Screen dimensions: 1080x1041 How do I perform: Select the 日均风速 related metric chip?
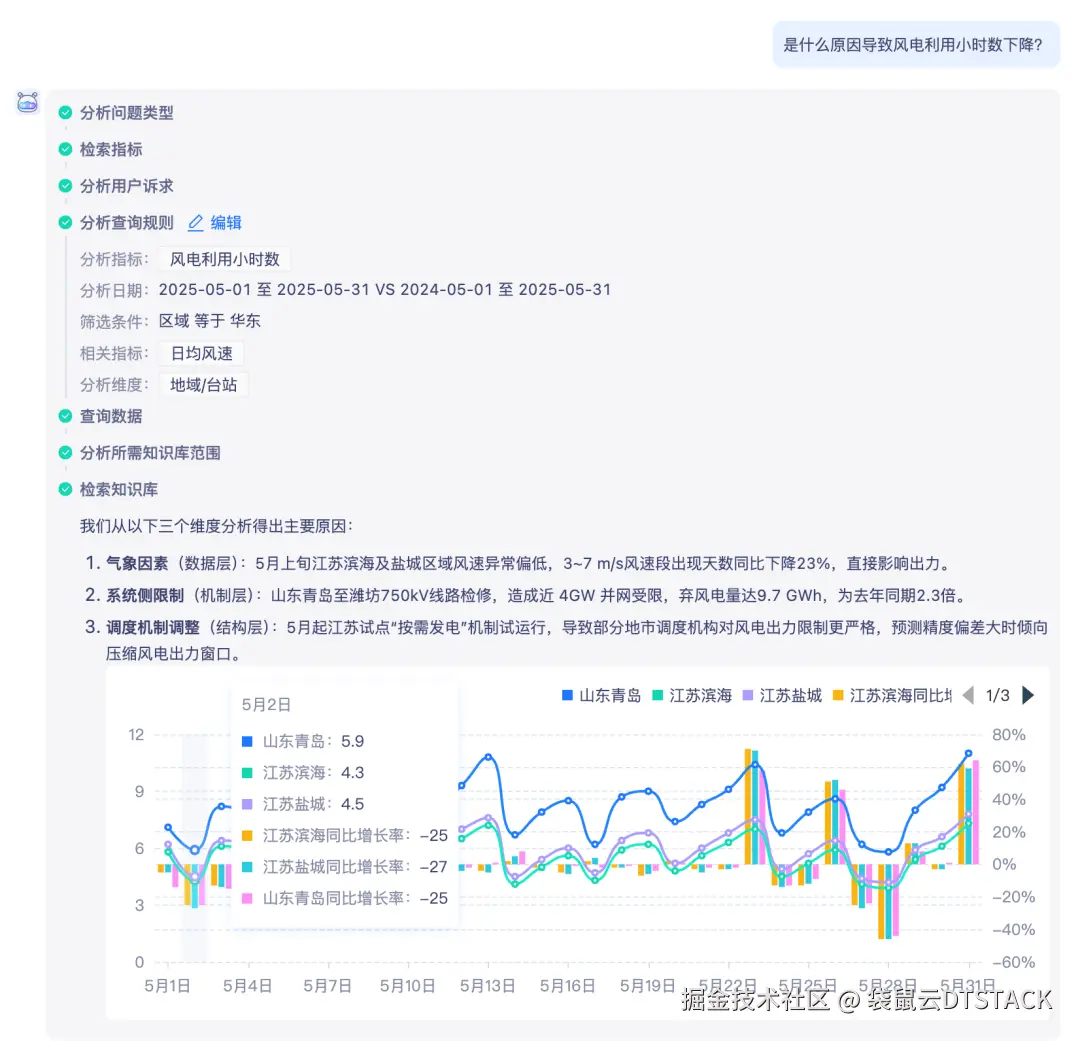[202, 353]
